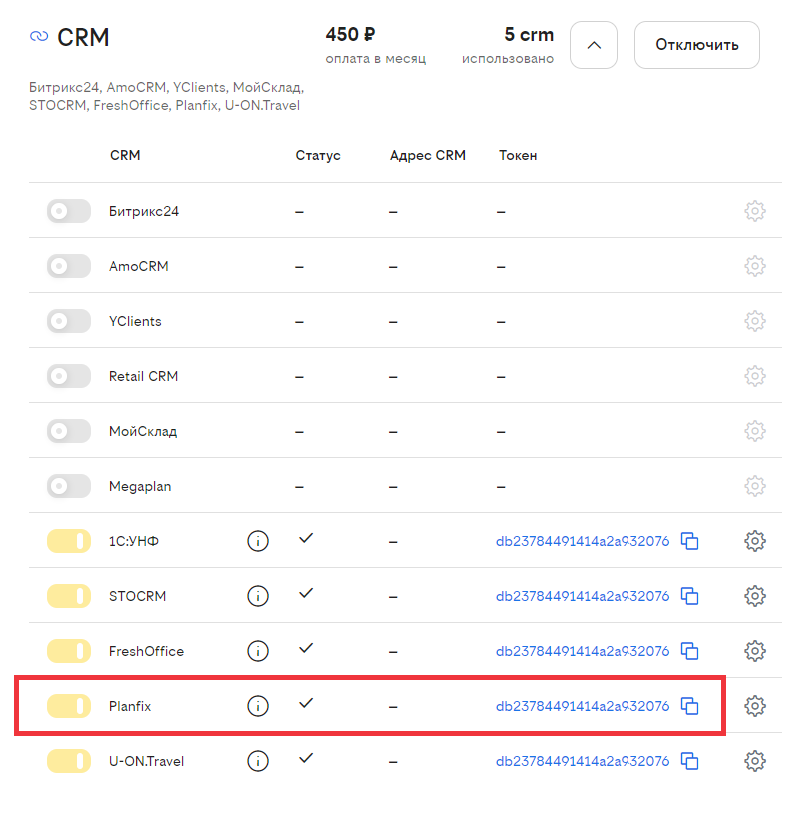Image resolution: width=788 pixels, height=819 pixels.
Task: Show info for STOCRM integration
Action: point(258,596)
